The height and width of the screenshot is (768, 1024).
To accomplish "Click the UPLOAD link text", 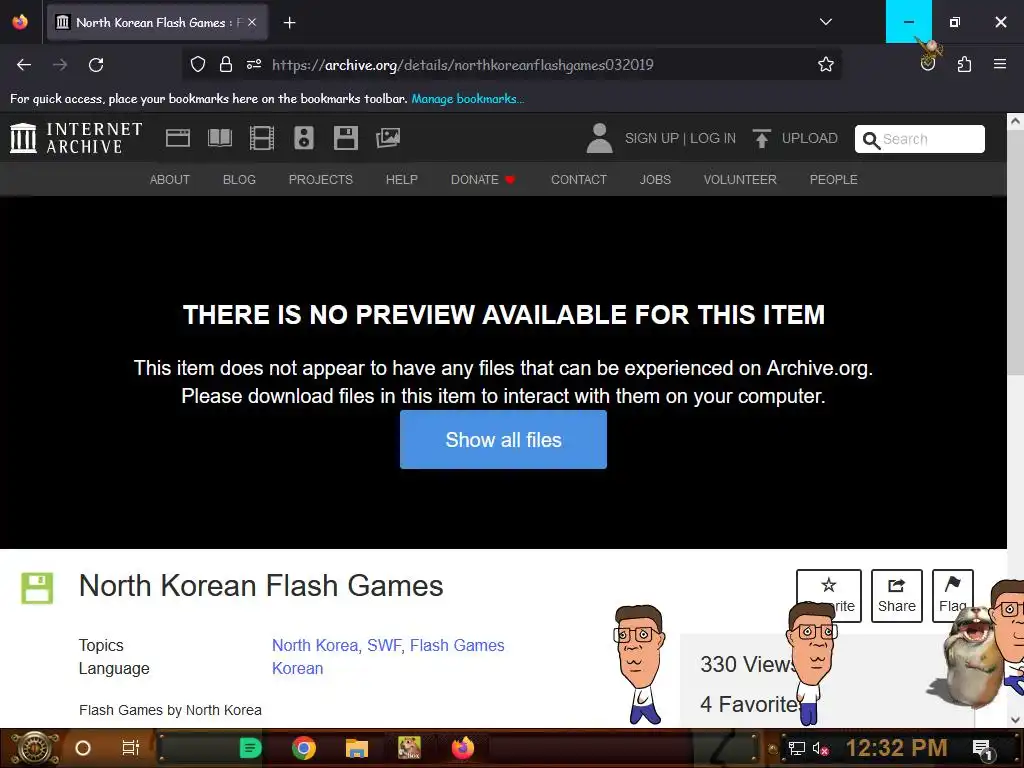I will tap(809, 138).
